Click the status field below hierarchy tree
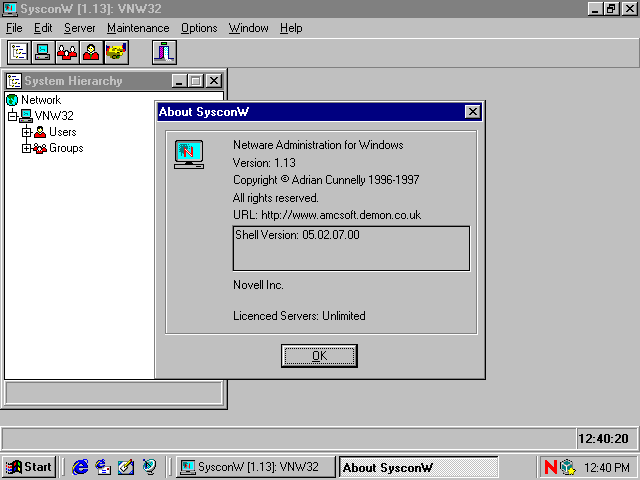This screenshot has height=480, width=640. 114,393
